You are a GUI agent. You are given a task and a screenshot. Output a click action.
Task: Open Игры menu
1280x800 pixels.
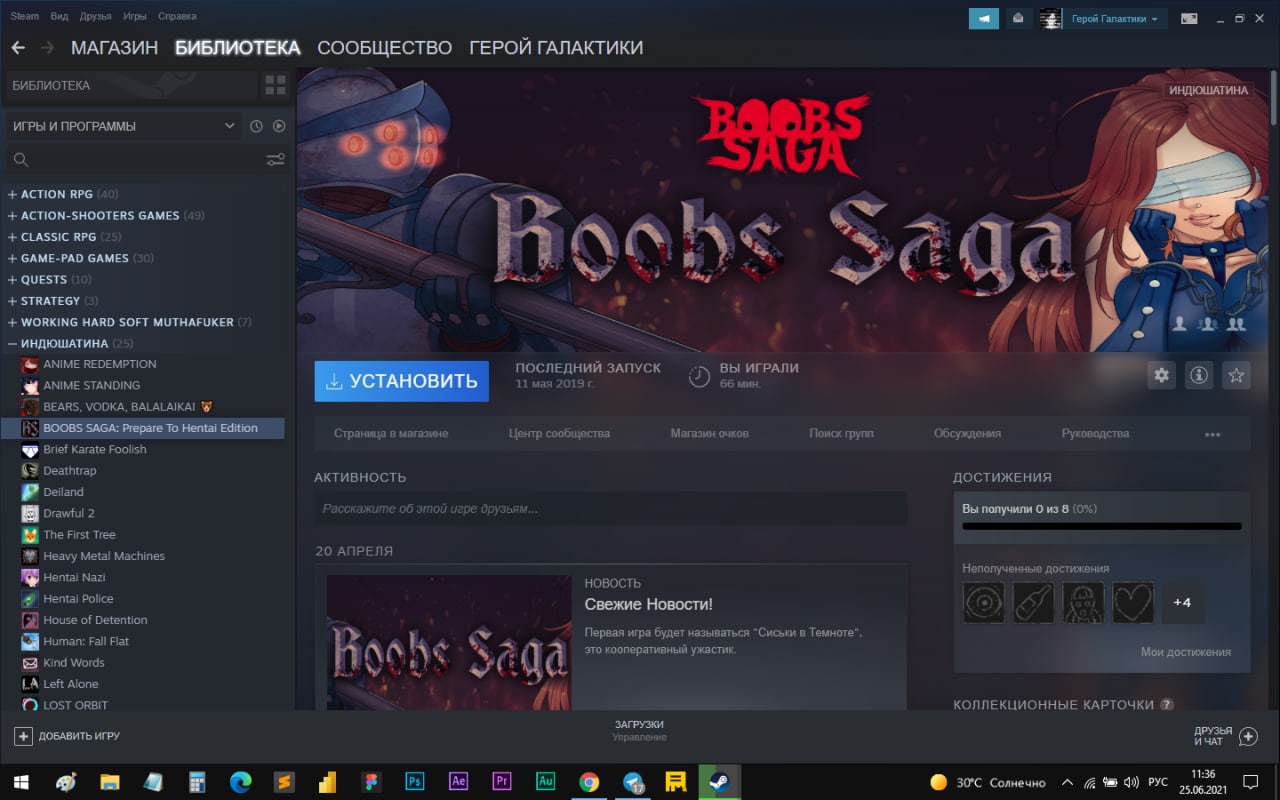(x=135, y=16)
